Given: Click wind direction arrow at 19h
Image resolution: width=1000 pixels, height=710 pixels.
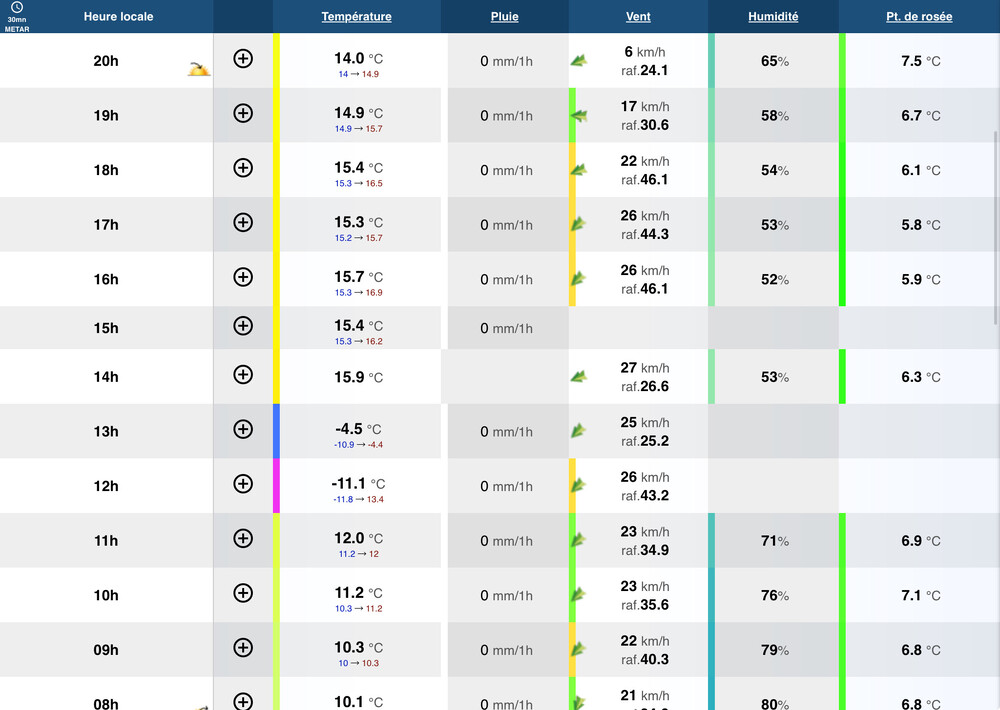Looking at the screenshot, I should tap(578, 116).
